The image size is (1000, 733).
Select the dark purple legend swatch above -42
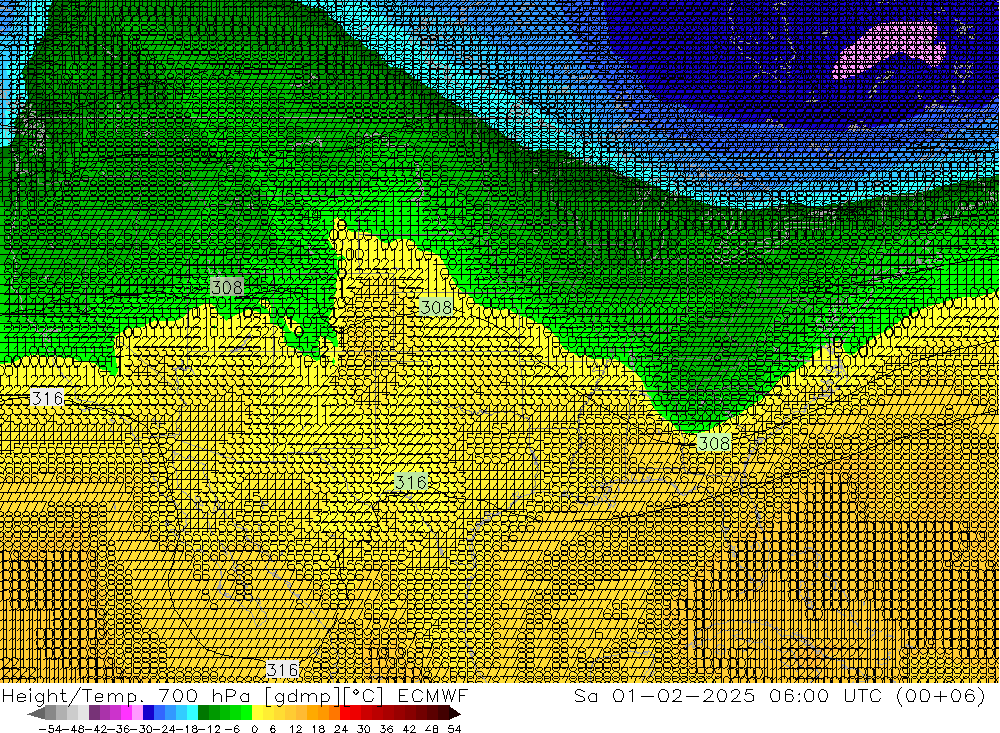tap(94, 713)
